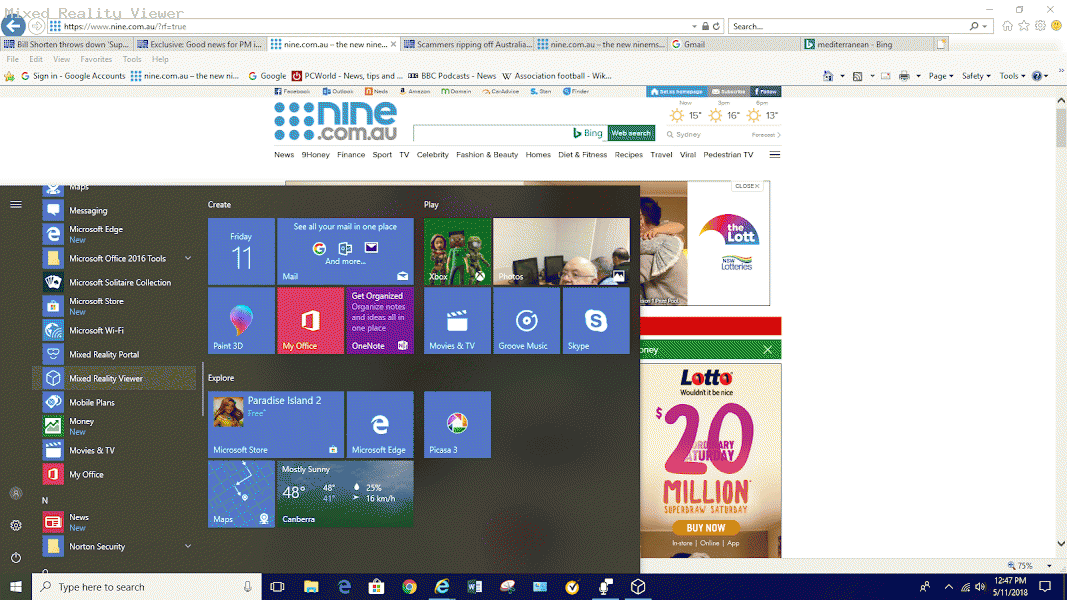Open Google Chrome from the taskbar

click(409, 586)
